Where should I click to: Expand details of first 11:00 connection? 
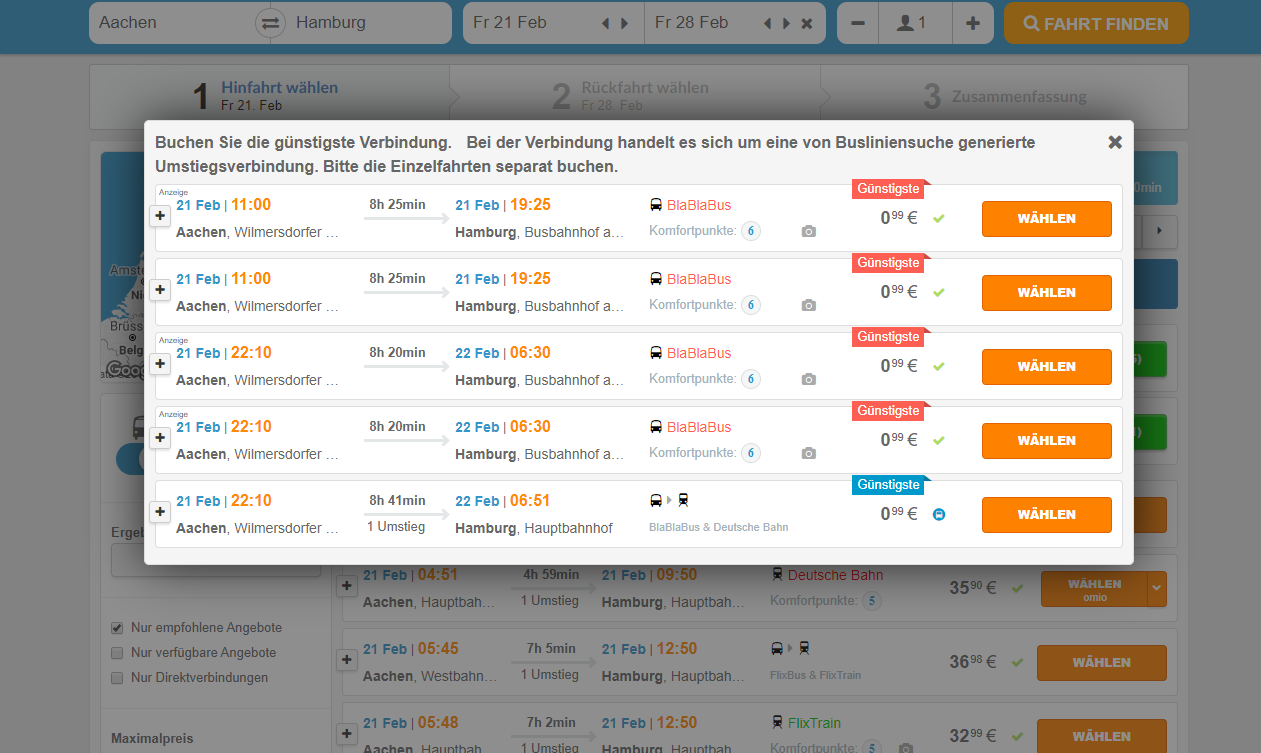pos(159,216)
